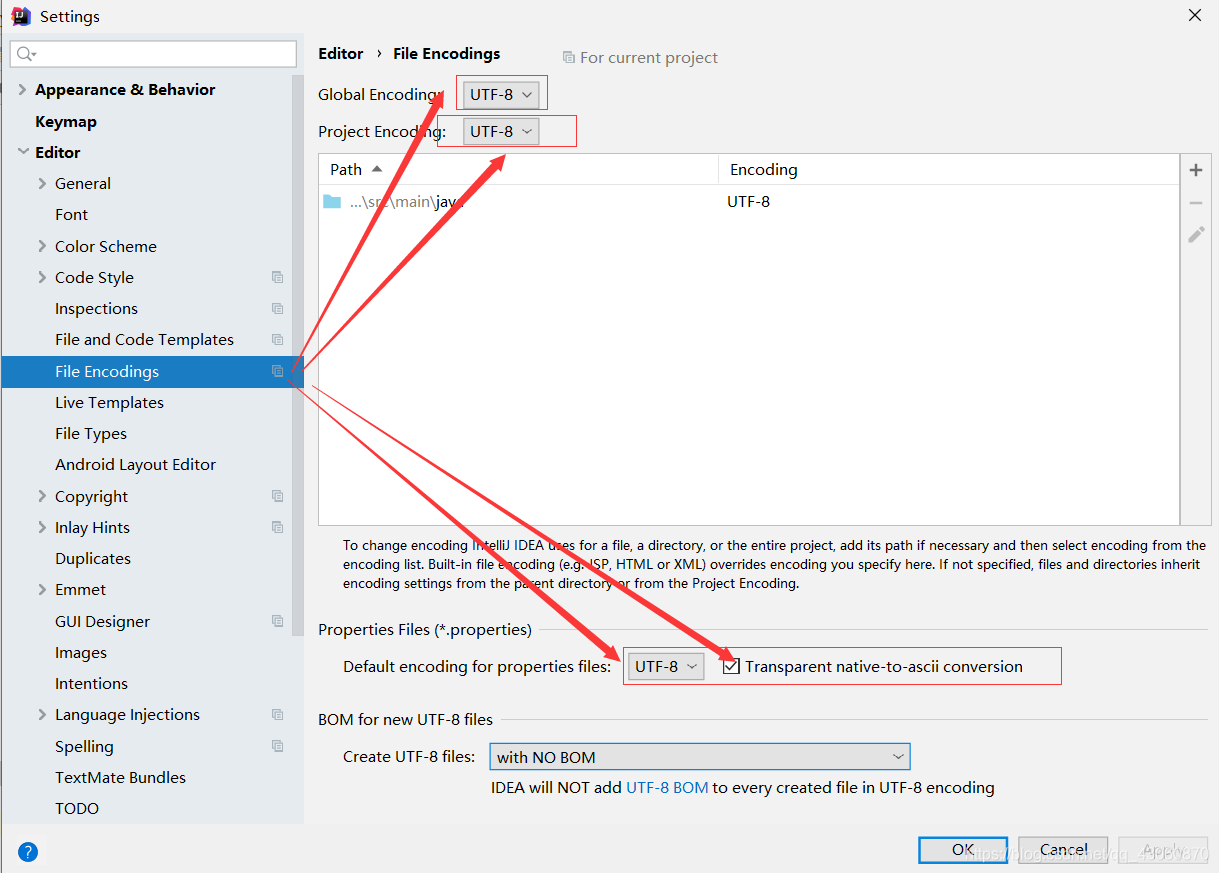
Task: Expand the Code Style node
Action: (x=42, y=278)
